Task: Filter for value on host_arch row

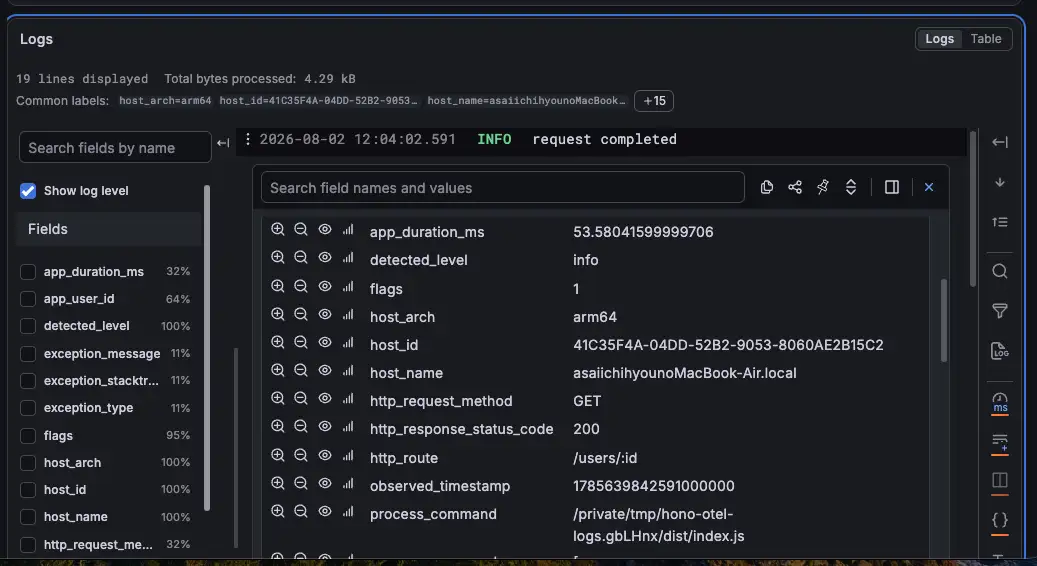Action: [278, 313]
